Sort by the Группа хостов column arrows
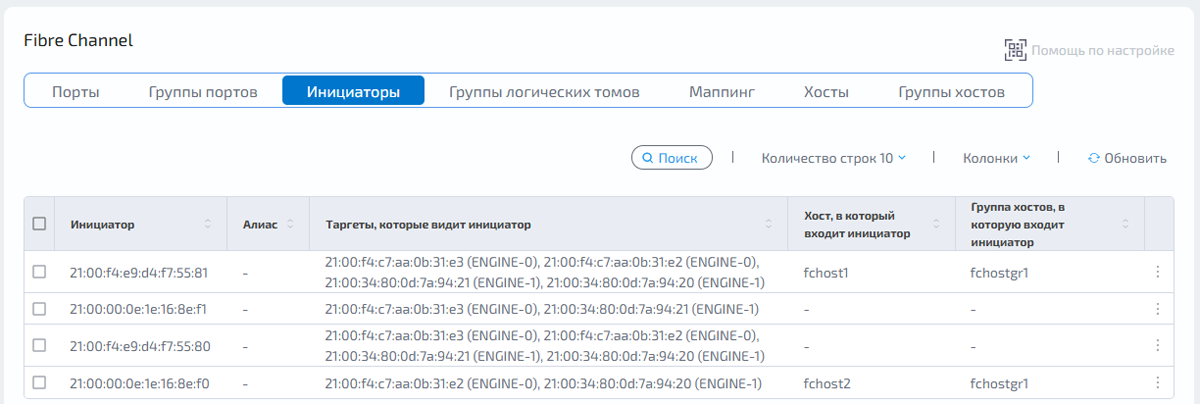Viewport: 1200px width, 404px height. 1125,224
